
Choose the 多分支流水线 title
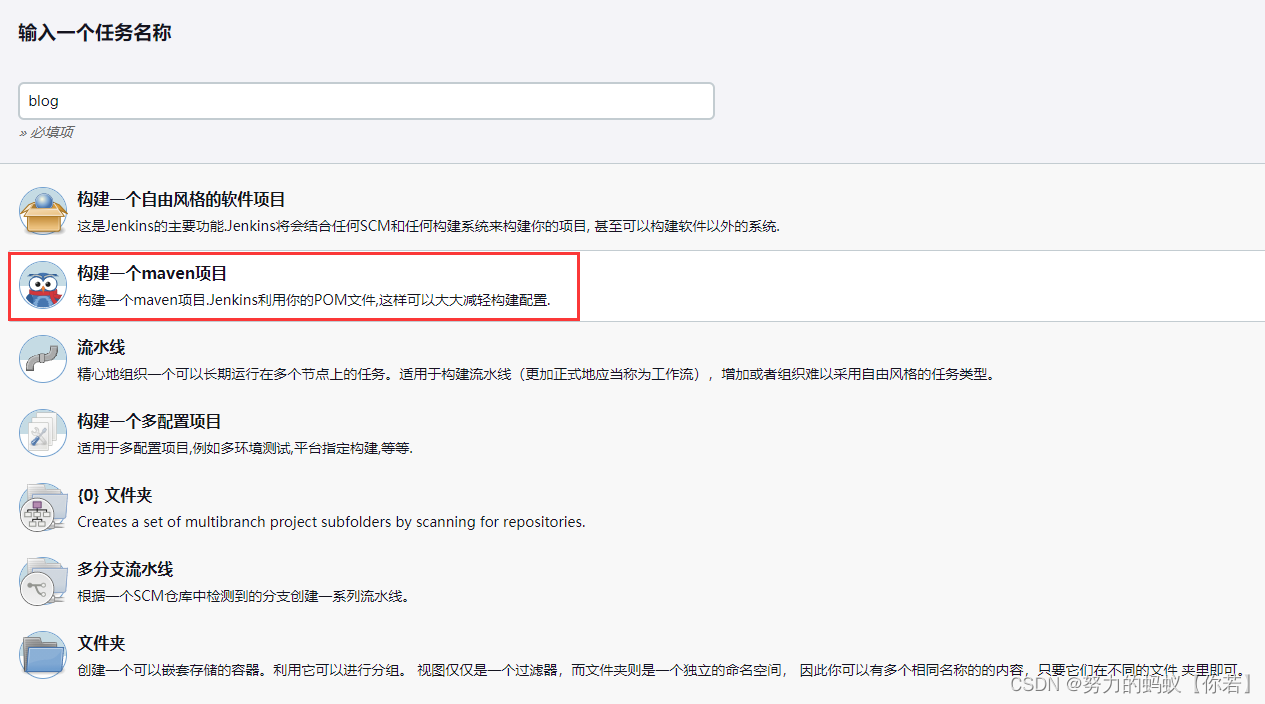pyautogui.click(x=125, y=569)
